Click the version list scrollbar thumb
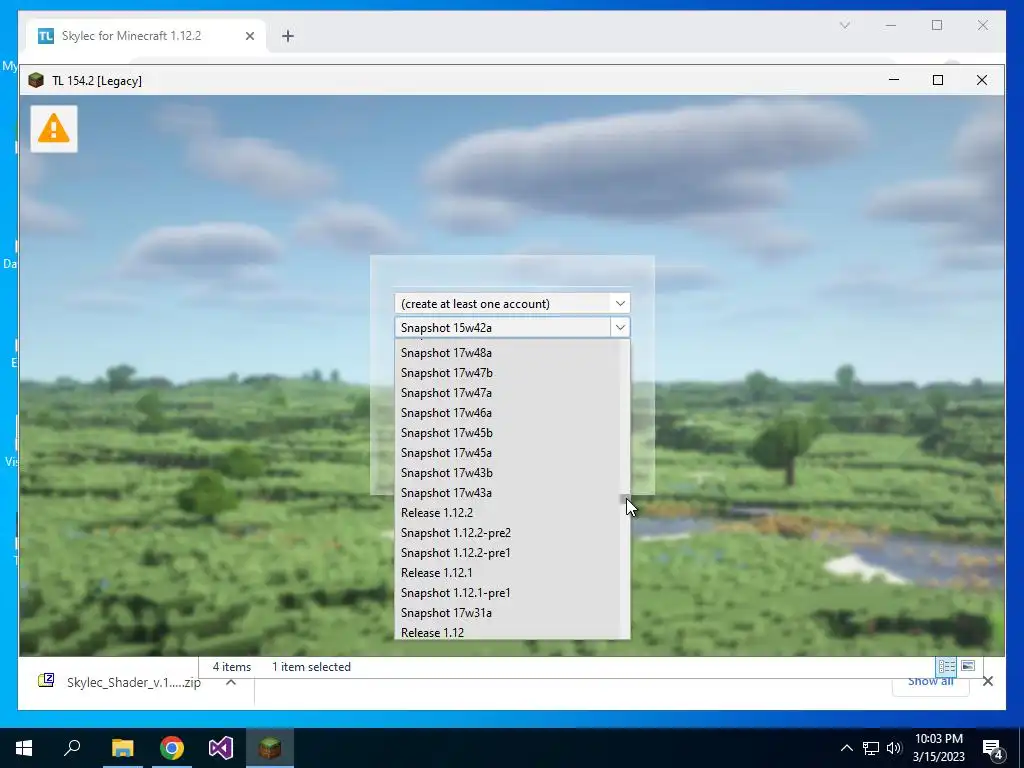The image size is (1024, 768). (x=624, y=500)
